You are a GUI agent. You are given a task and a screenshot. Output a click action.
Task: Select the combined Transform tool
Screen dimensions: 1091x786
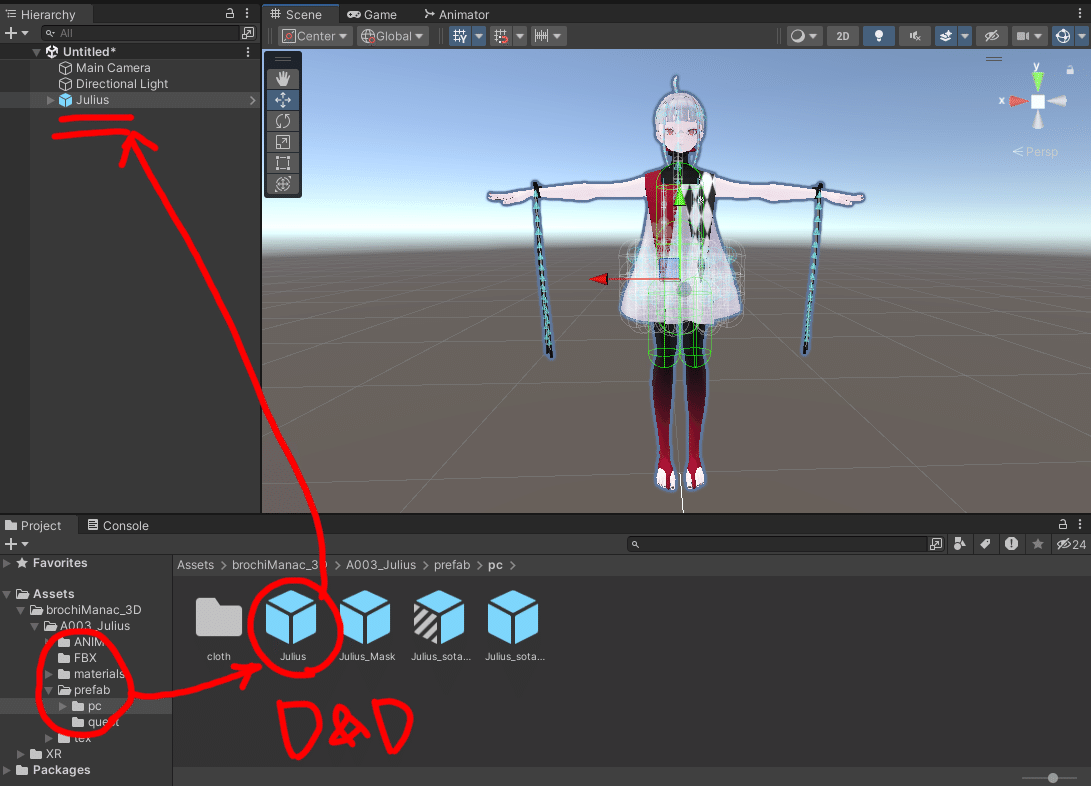pos(282,184)
